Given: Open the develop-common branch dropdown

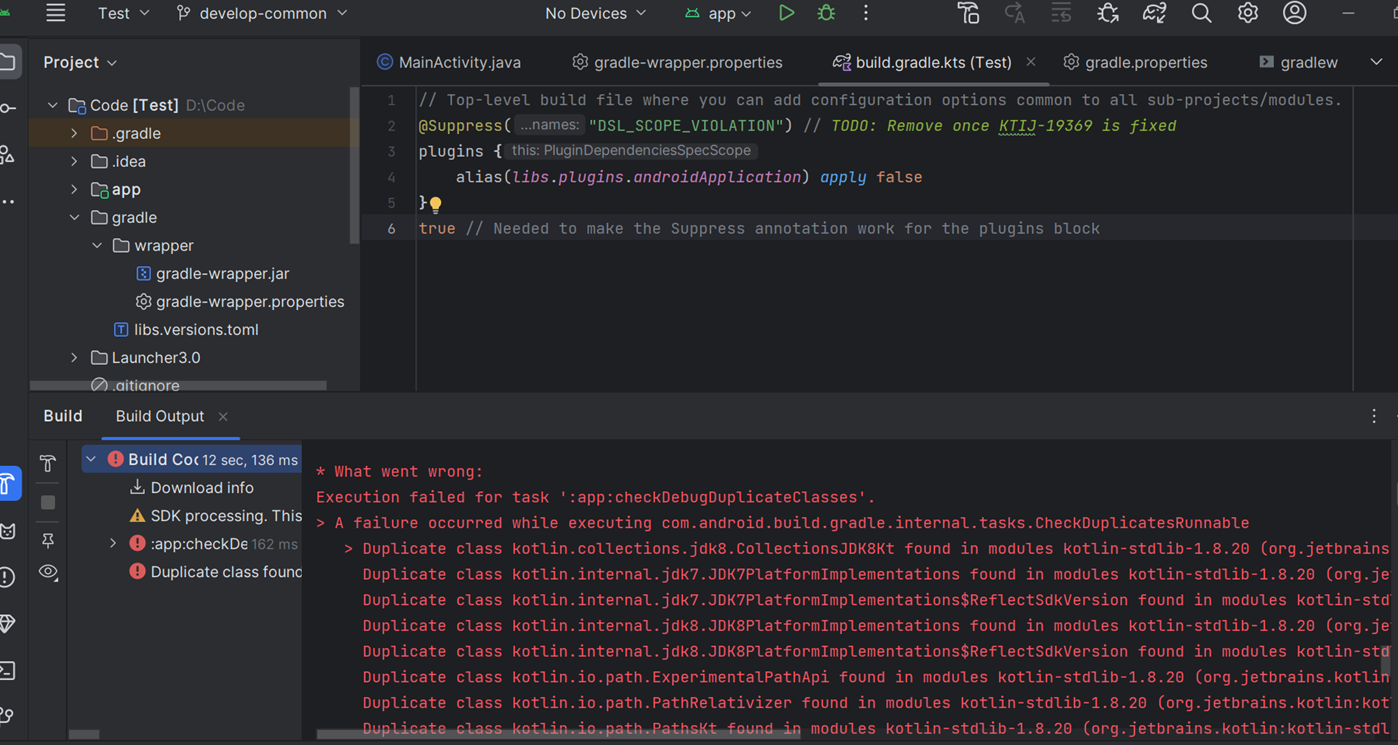Looking at the screenshot, I should 262,13.
